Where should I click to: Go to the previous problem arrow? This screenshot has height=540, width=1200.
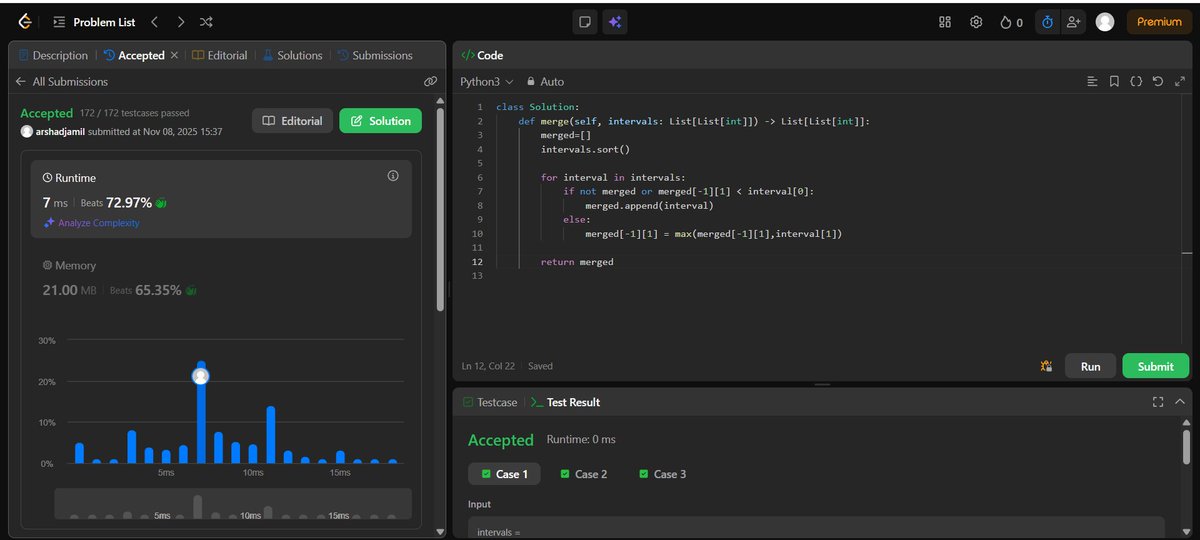154,21
